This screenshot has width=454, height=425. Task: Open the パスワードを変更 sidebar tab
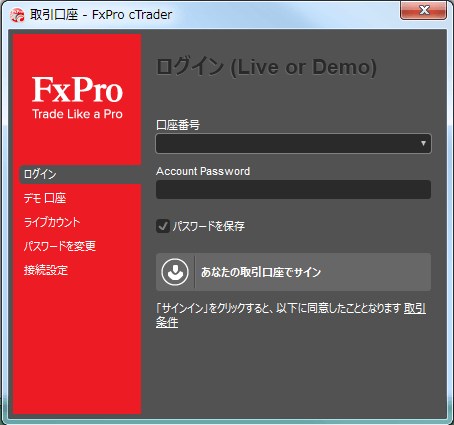[x=60, y=246]
